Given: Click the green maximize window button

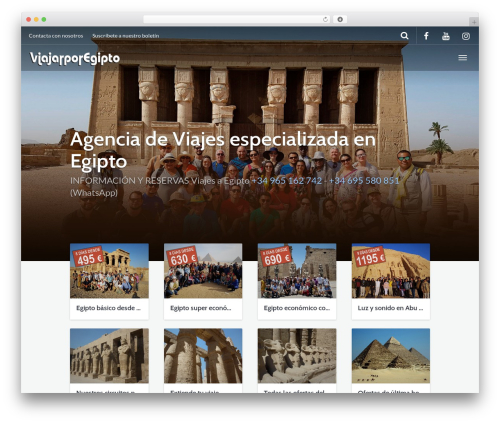Looking at the screenshot, I should coord(44,19).
